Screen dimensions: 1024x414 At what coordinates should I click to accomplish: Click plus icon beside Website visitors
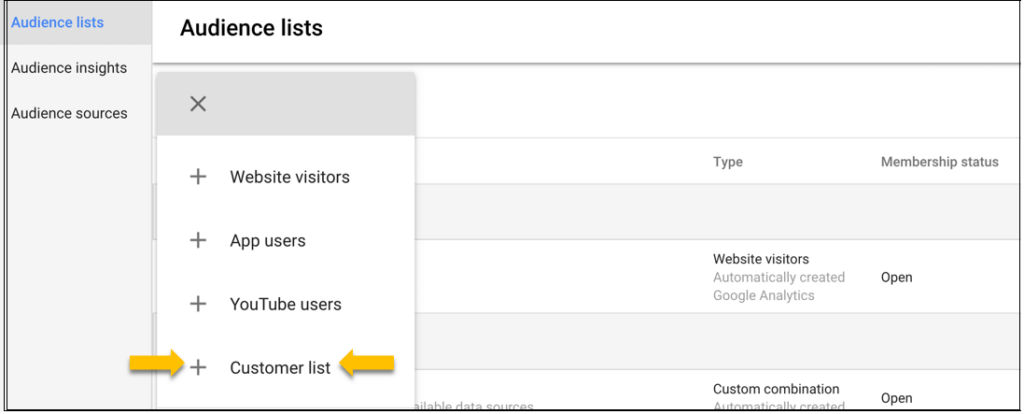198,177
